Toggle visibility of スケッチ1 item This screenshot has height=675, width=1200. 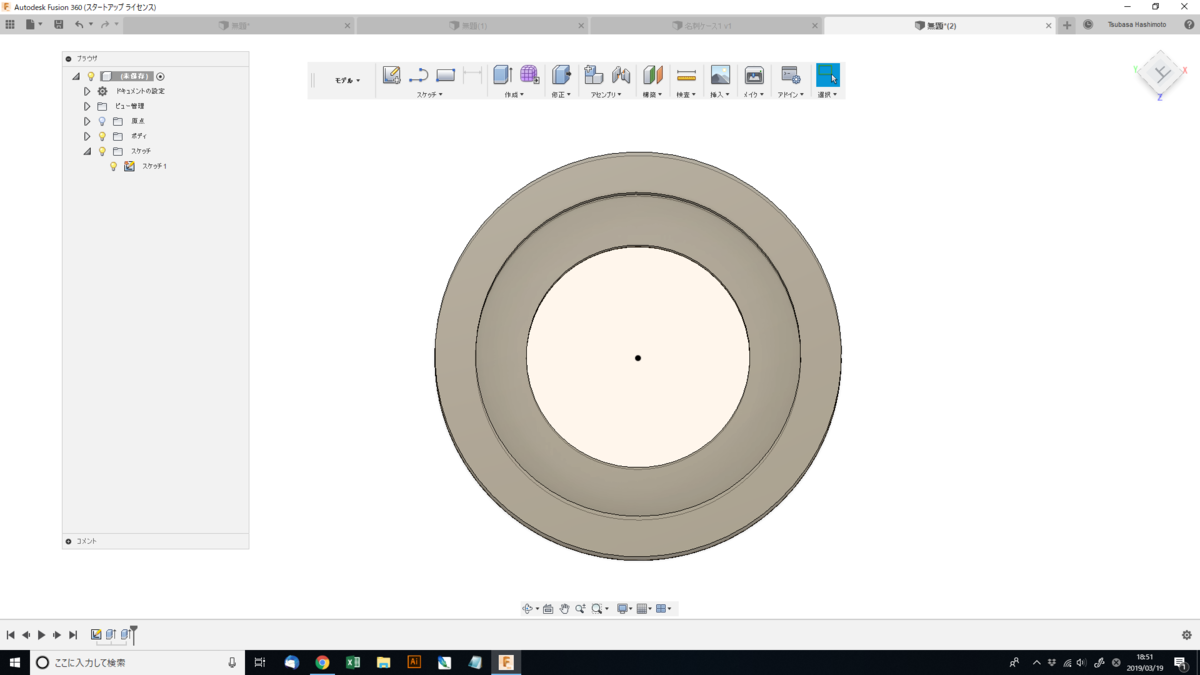pyautogui.click(x=114, y=166)
